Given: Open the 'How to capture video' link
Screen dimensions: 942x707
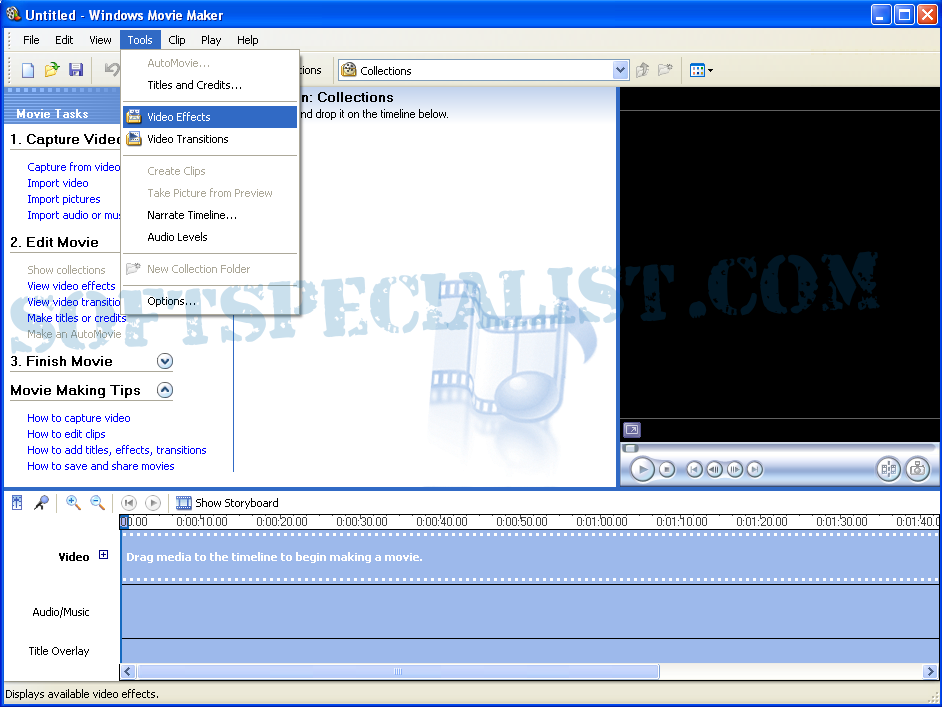Looking at the screenshot, I should [x=79, y=418].
